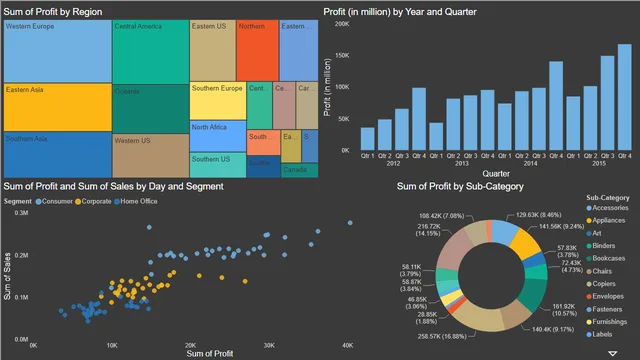Image resolution: width=640 pixels, height=360 pixels.
Task: Click the Home Office segment legend entry
Action: pos(136,201)
